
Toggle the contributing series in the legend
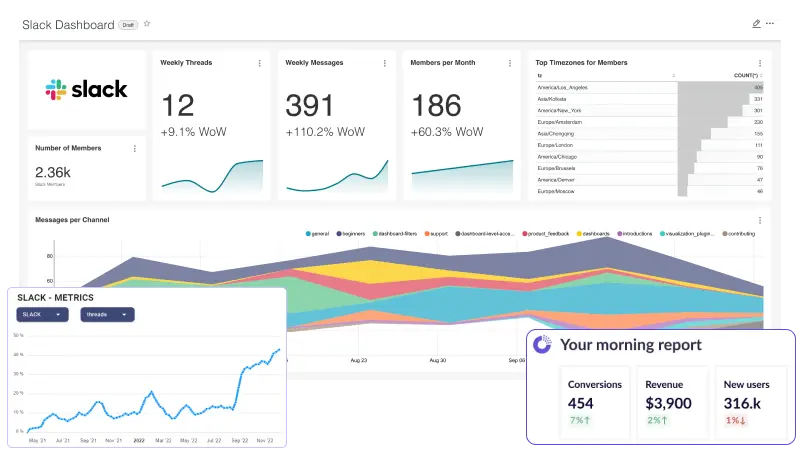pyautogui.click(x=738, y=234)
